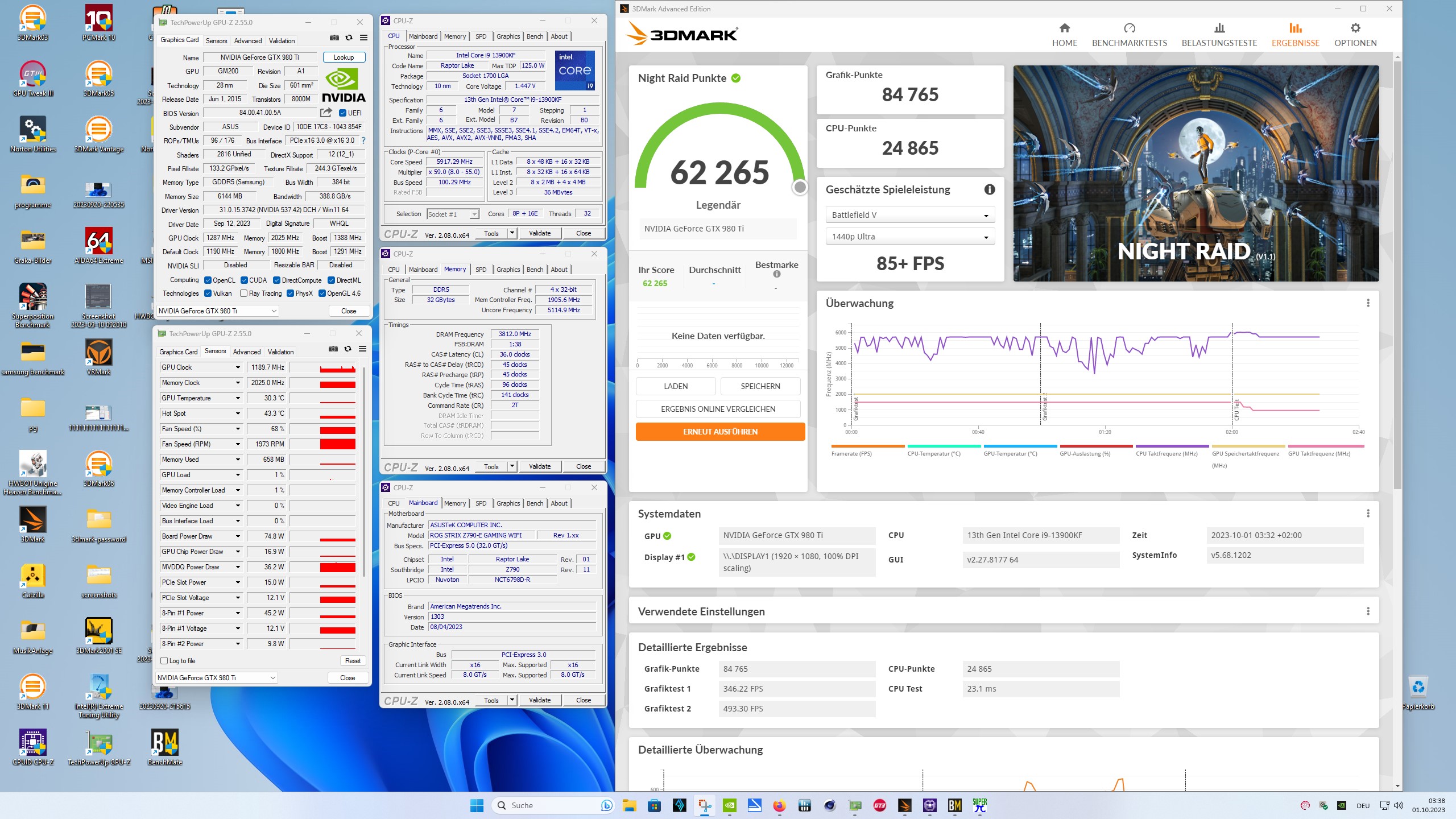
Task: Toggle DirectML checkbox in GPU-Z
Action: tap(331, 280)
